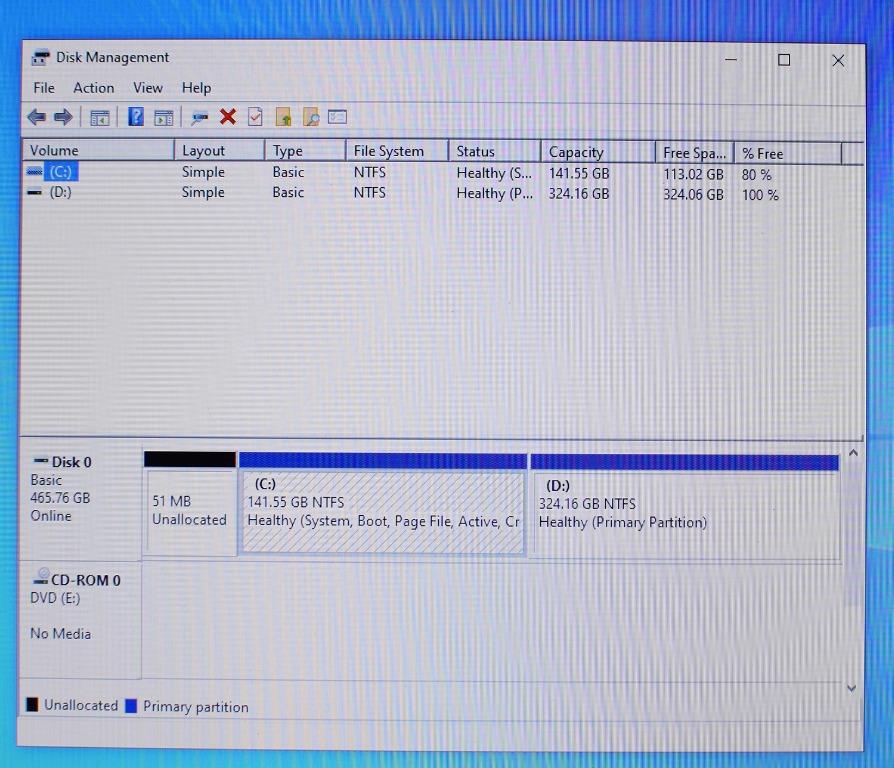Viewport: 894px width, 768px height.
Task: Open help using the question mark icon
Action: coord(136,117)
